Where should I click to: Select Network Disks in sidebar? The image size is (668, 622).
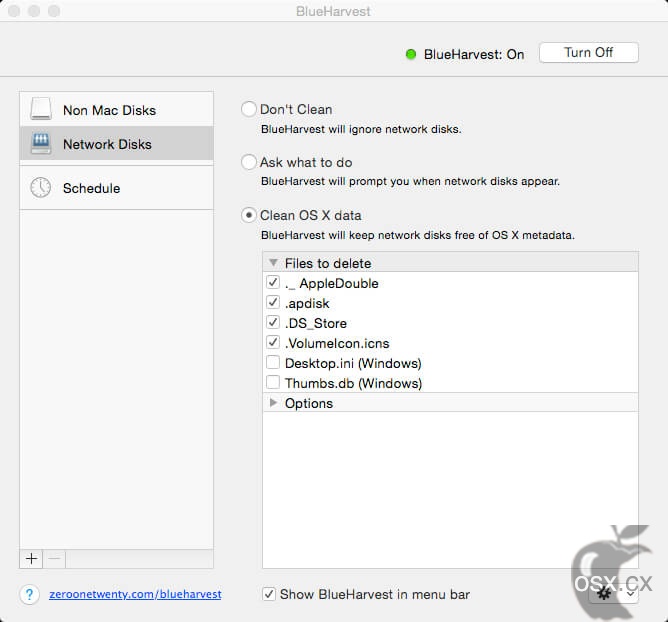[116, 143]
